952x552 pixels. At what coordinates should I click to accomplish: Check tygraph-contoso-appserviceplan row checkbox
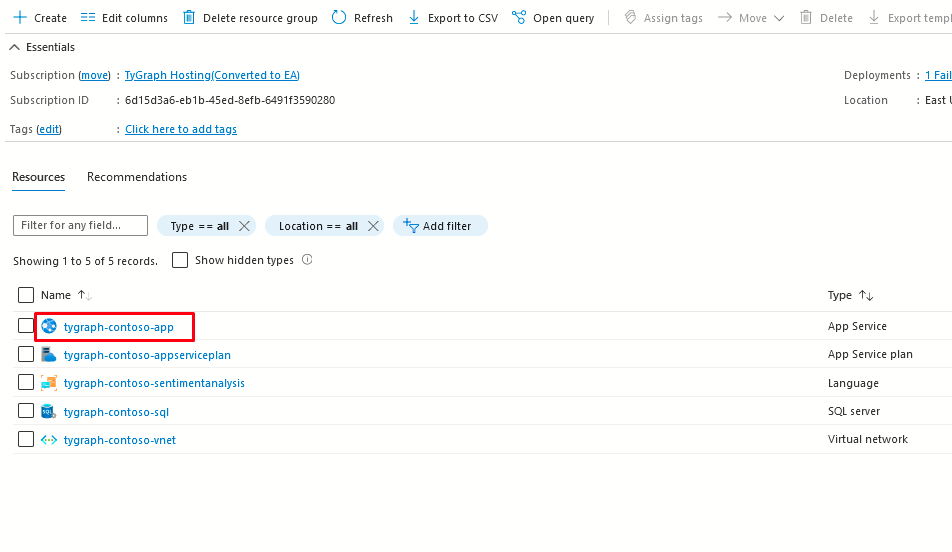(x=26, y=354)
